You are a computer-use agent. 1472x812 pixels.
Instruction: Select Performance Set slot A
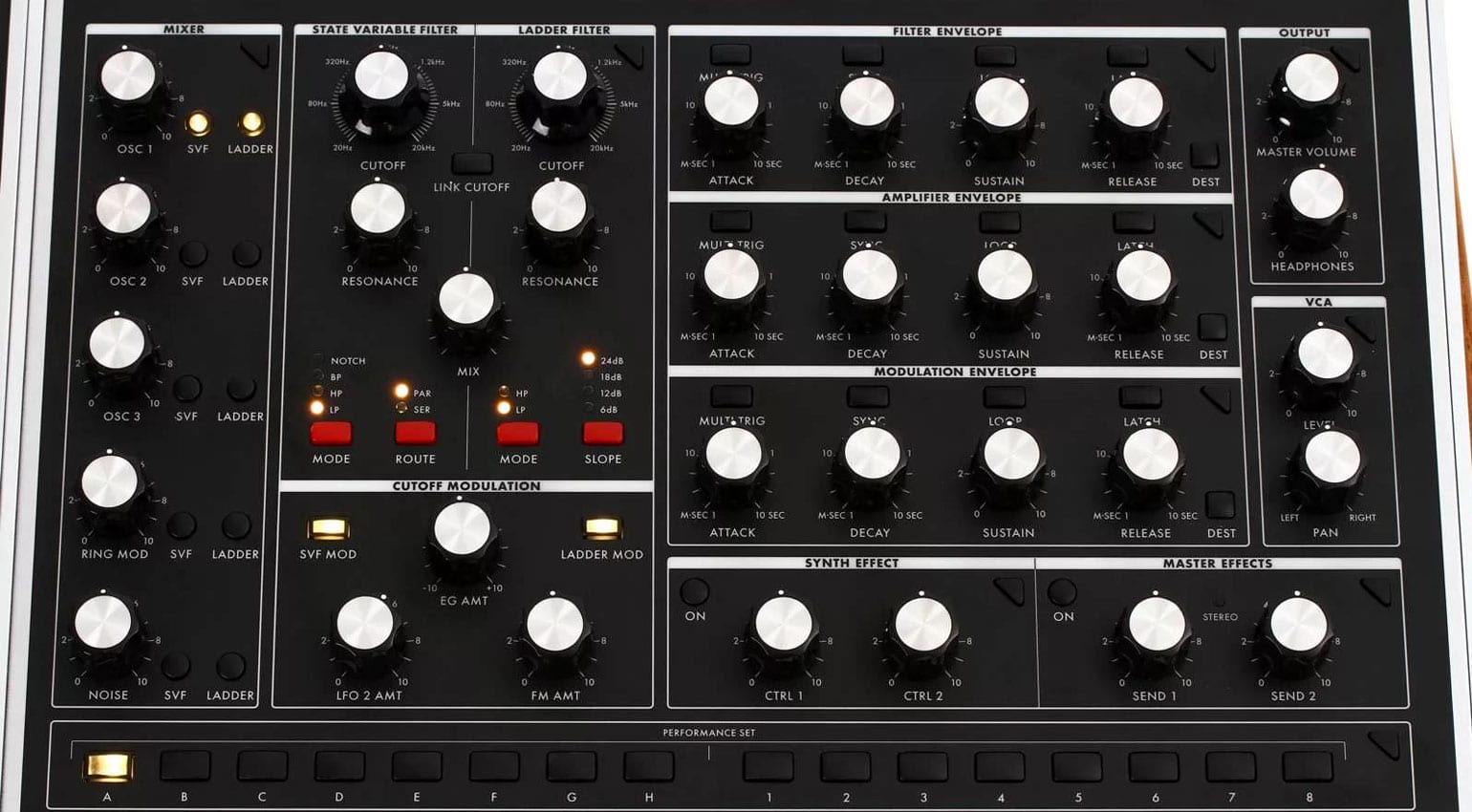coord(107,766)
